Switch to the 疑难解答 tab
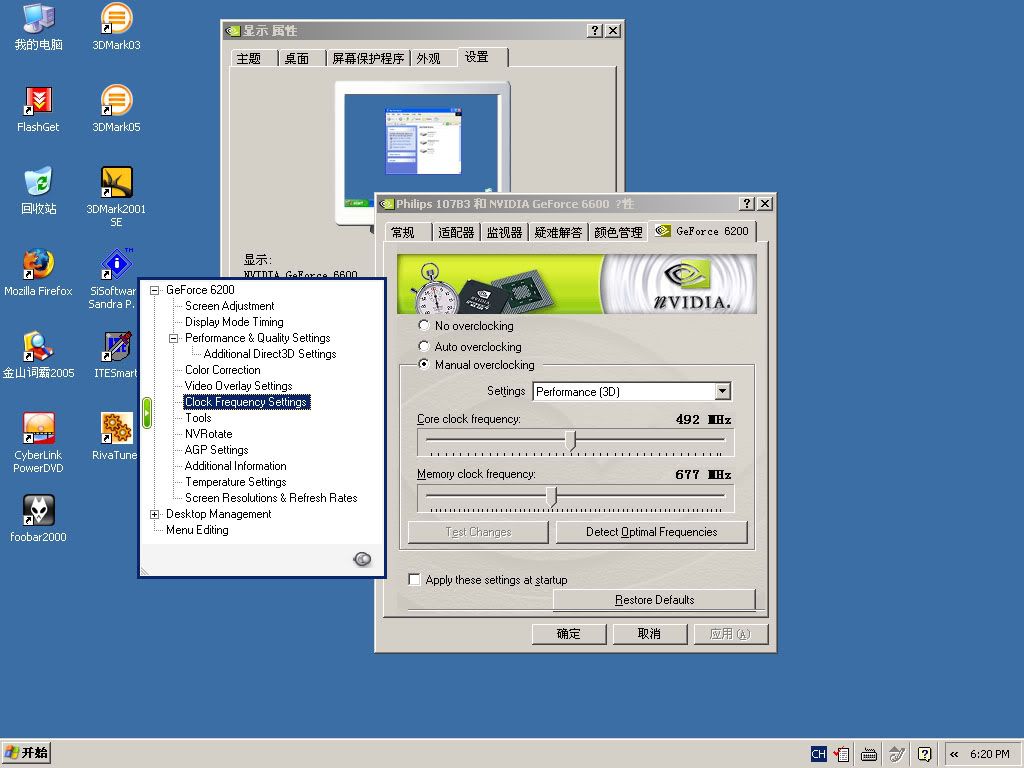The image size is (1024, 768). (558, 232)
